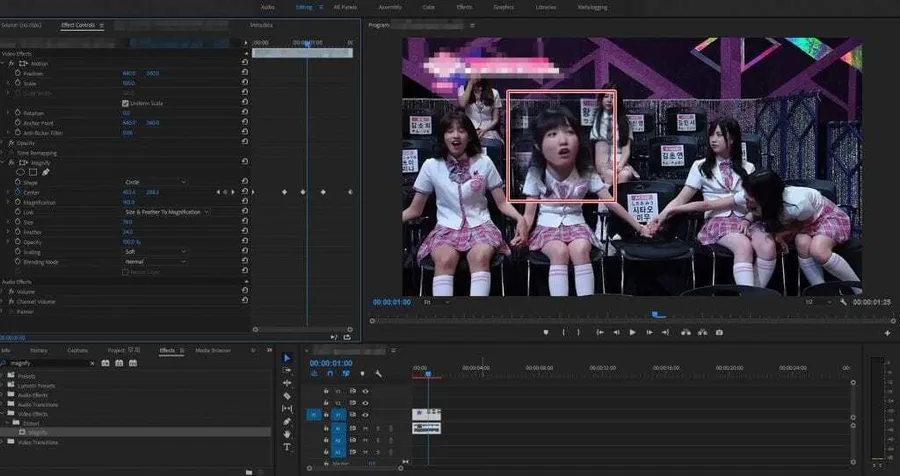Select Magnify effect in Effects list
900x476 pixels.
pos(135,432)
